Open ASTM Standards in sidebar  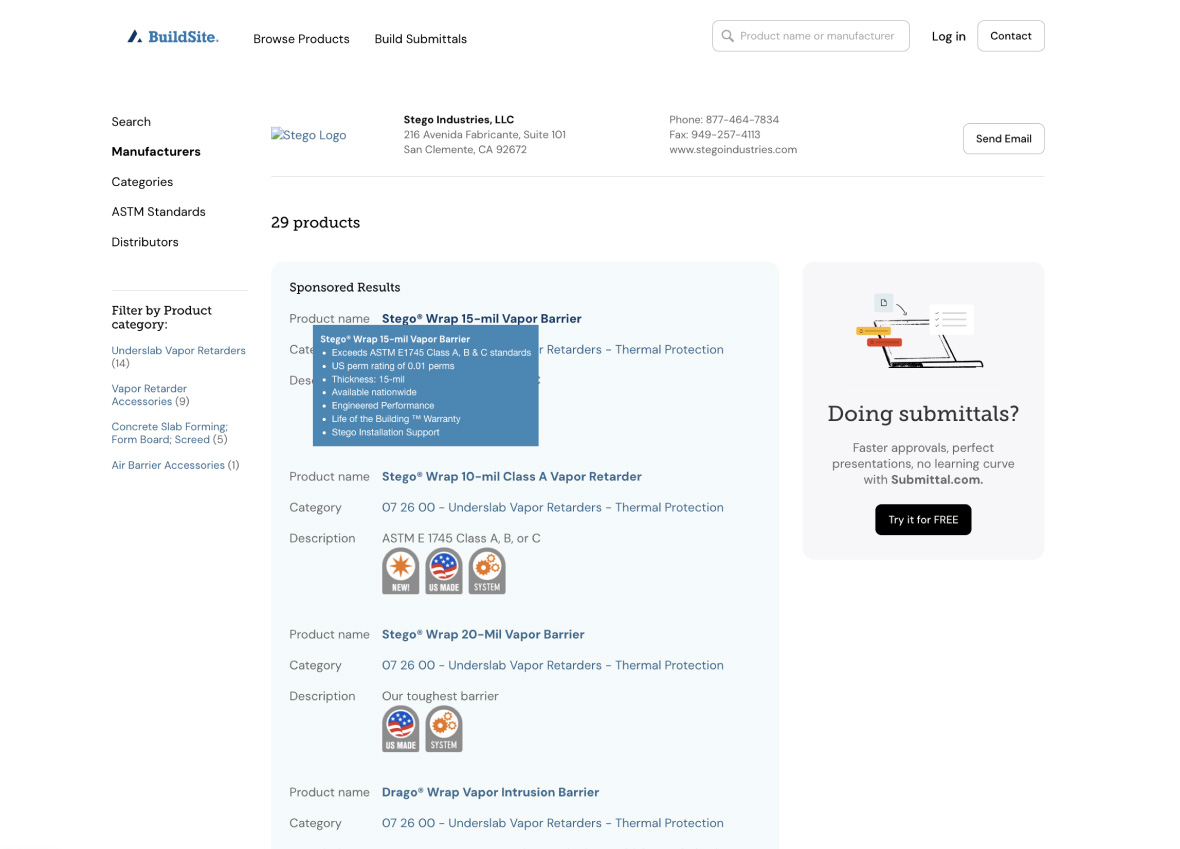(x=158, y=211)
